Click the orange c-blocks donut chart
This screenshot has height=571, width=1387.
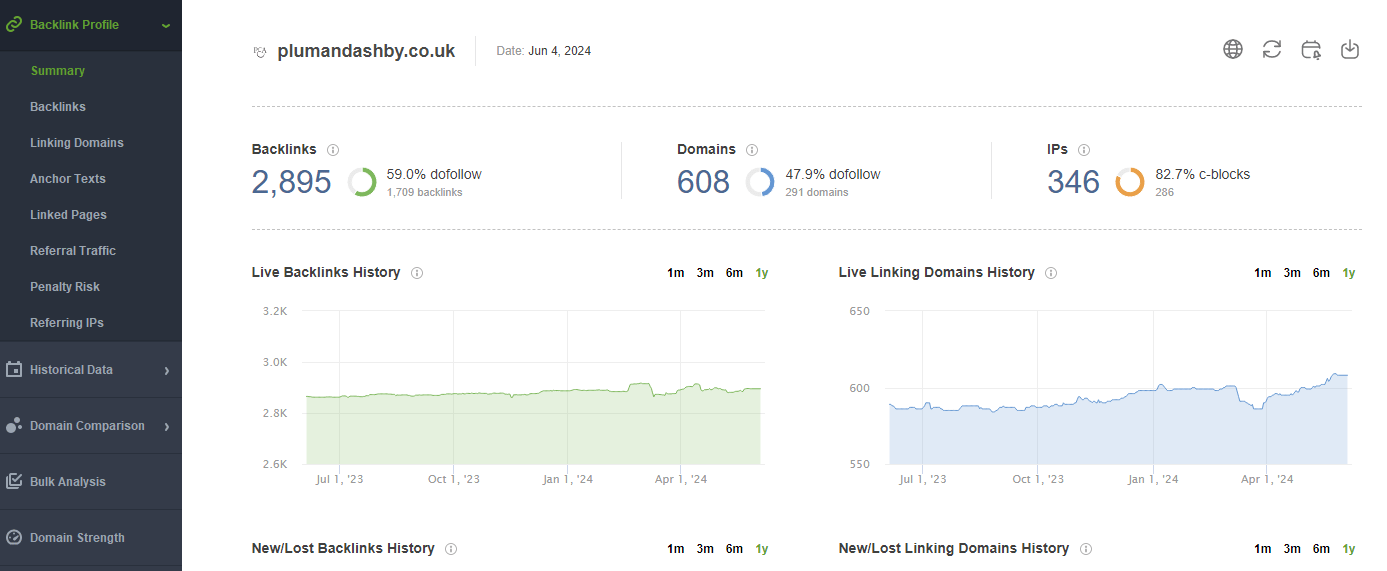click(x=1130, y=182)
